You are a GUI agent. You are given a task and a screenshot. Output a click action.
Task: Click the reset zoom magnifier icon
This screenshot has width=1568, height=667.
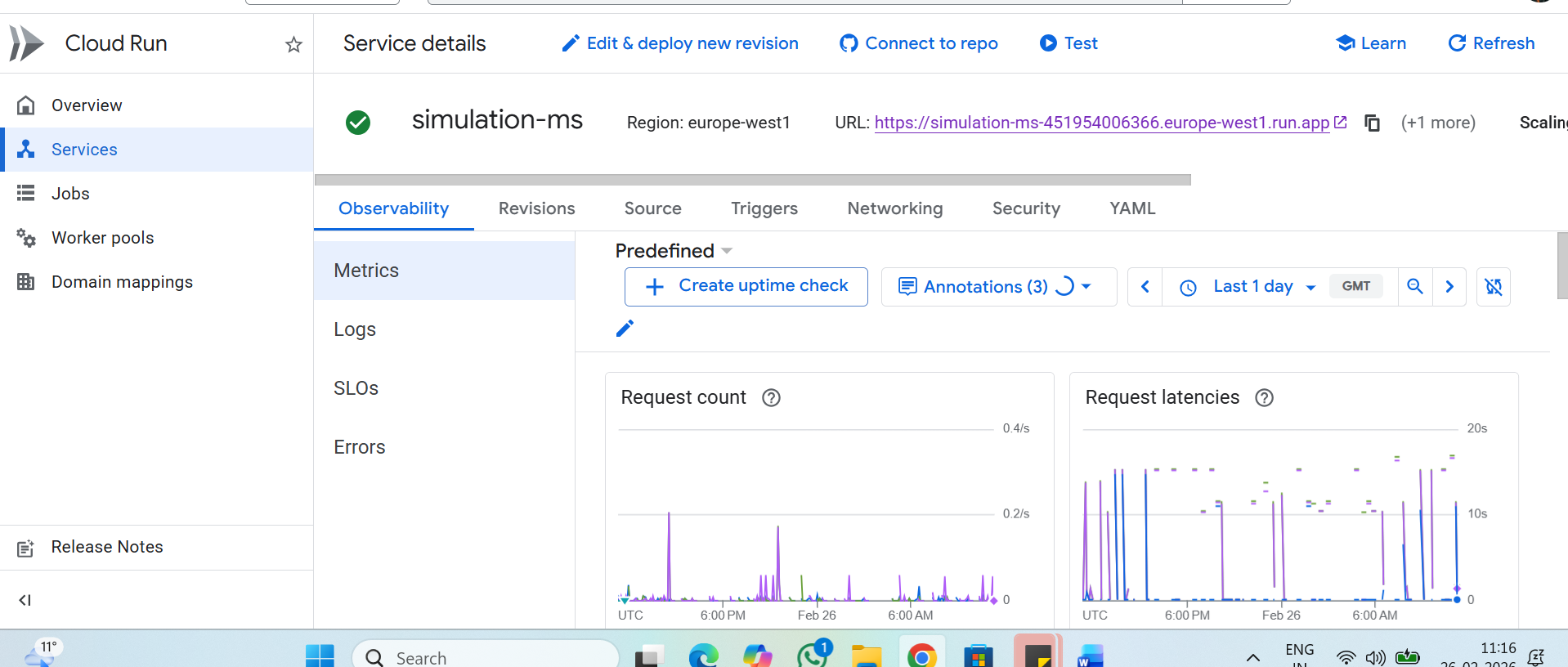coord(1415,287)
